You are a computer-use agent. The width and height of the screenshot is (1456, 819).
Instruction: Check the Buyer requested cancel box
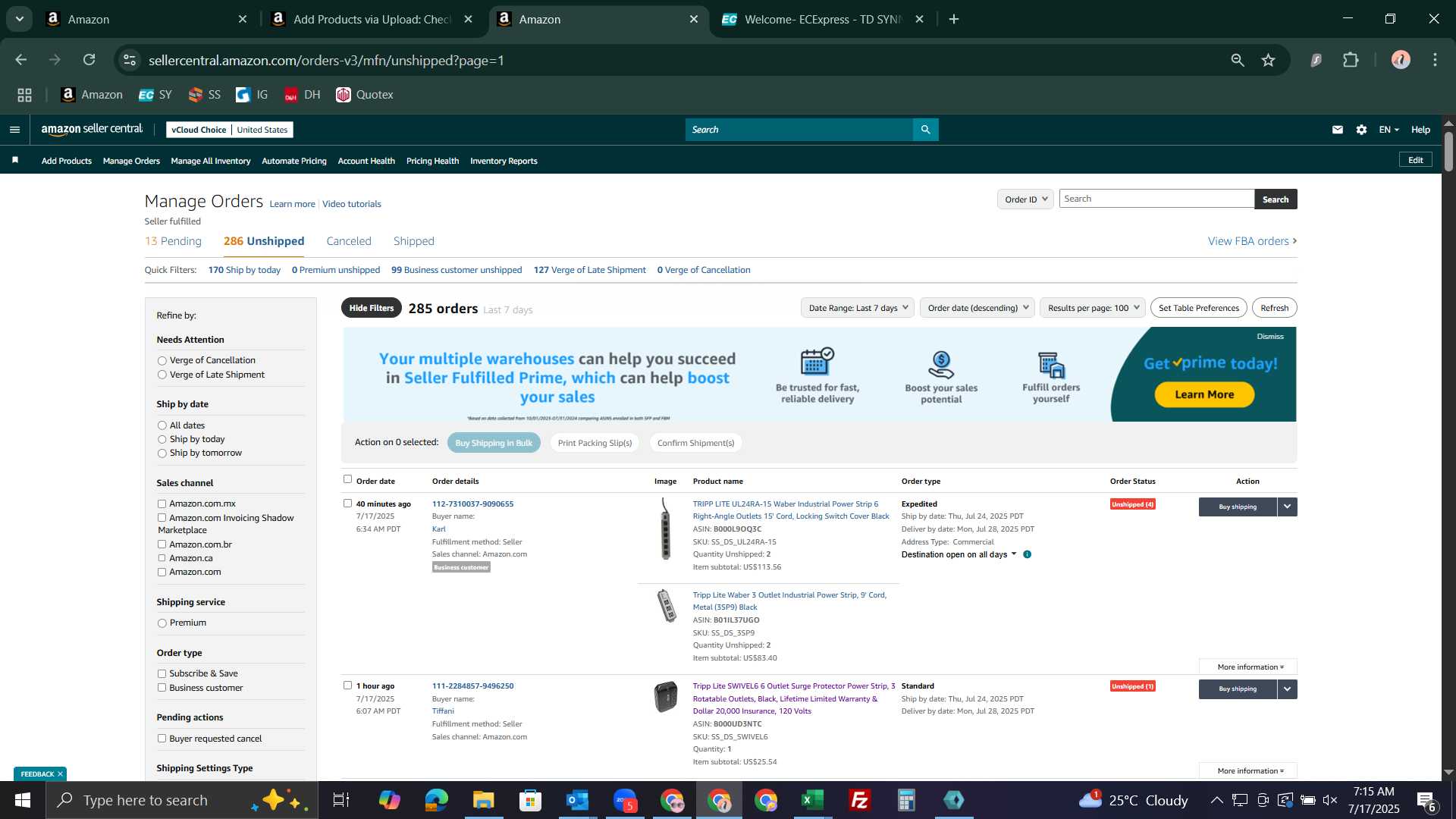[x=162, y=739]
